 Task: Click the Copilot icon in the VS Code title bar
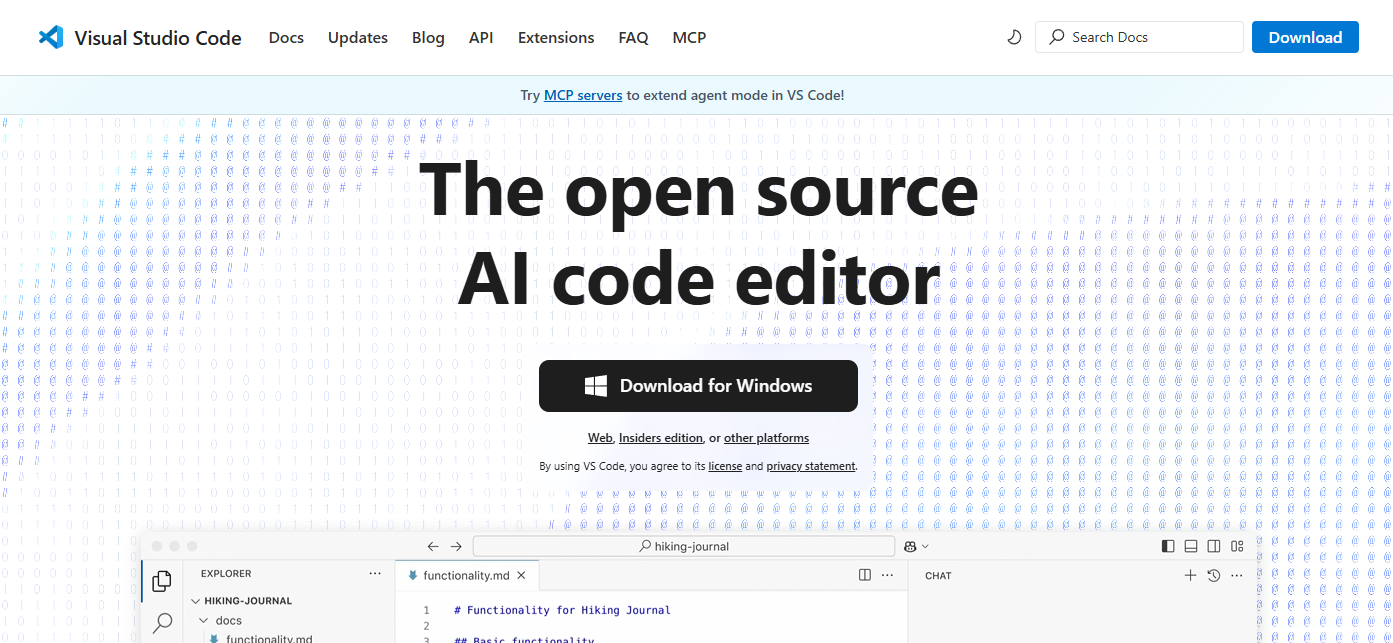click(x=910, y=546)
